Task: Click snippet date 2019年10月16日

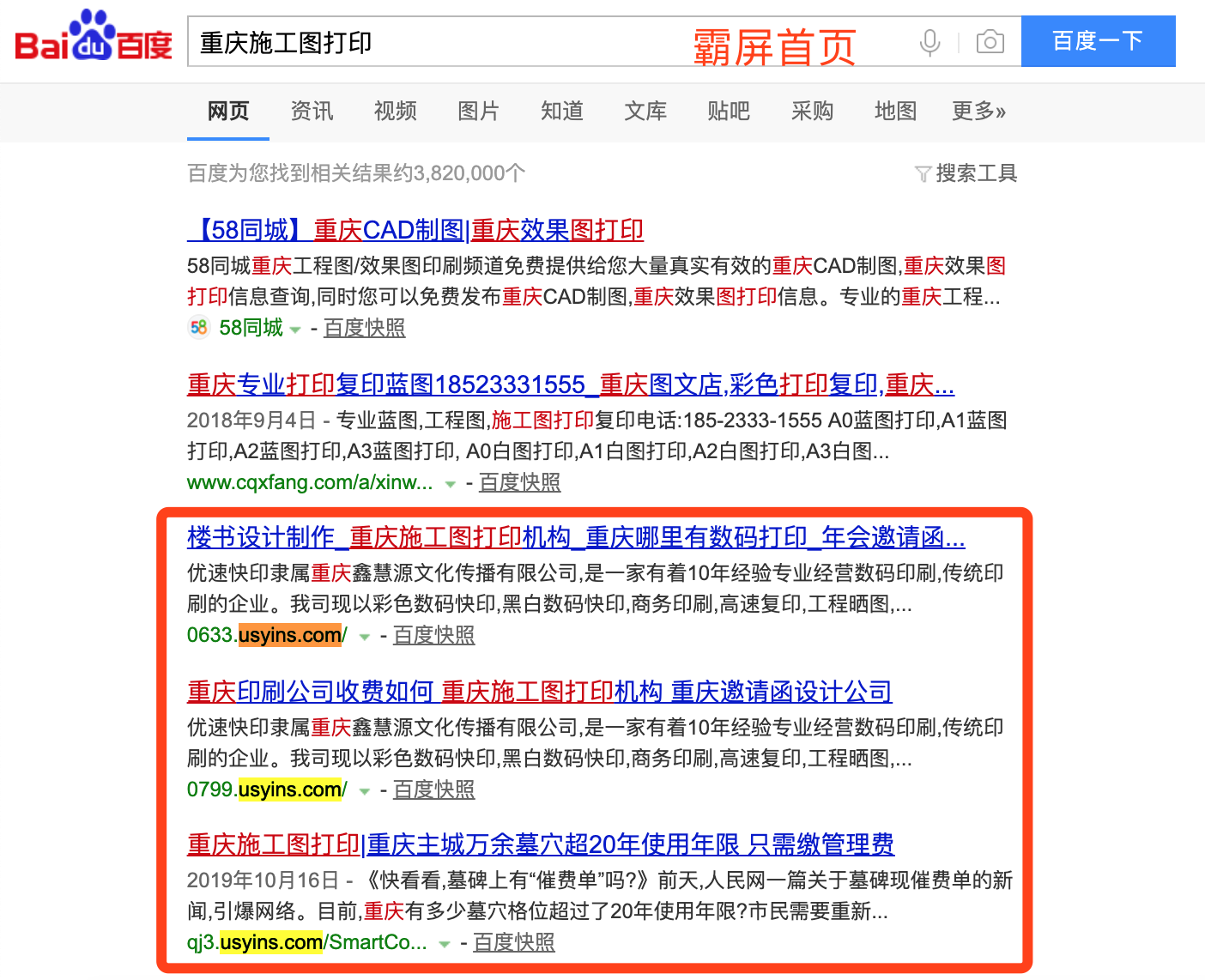Action: point(263,880)
